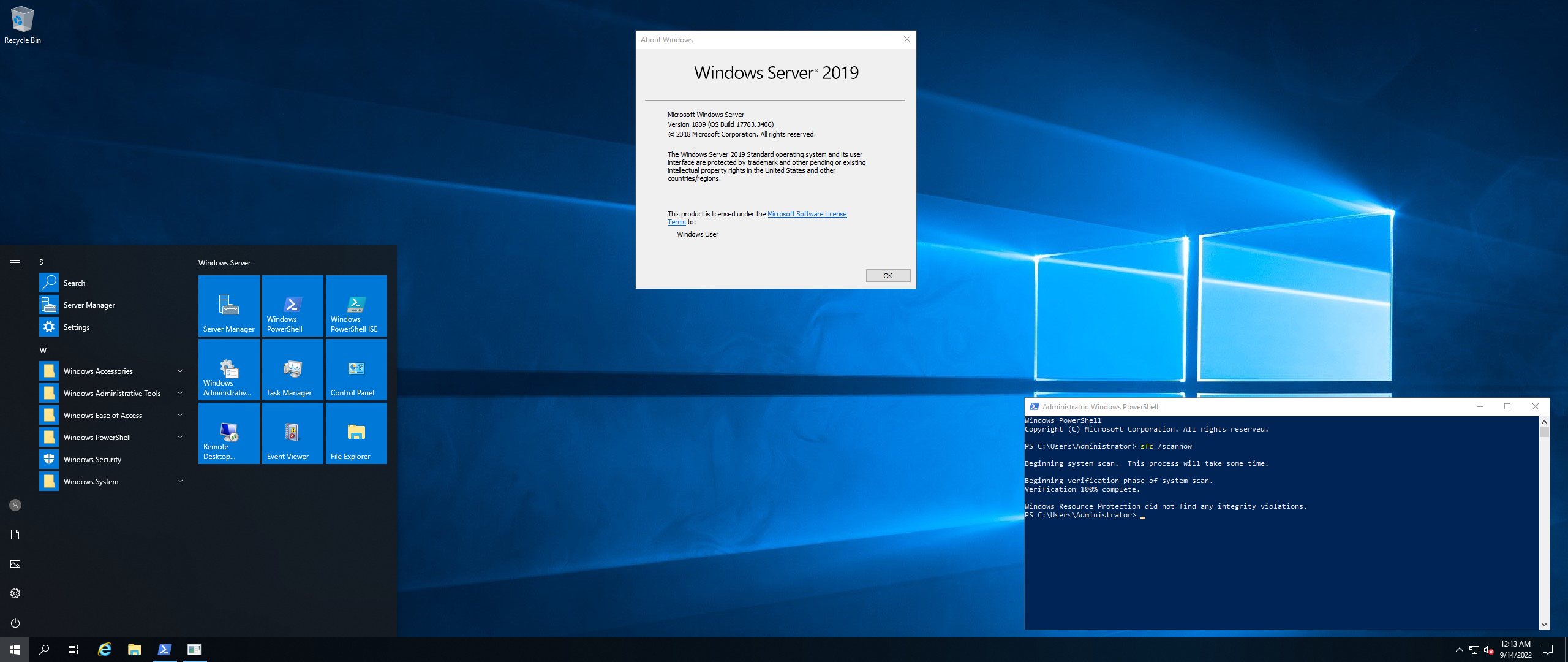Viewport: 1568px width, 662px height.
Task: Launch Internet Explorer from the taskbar
Action: point(105,650)
